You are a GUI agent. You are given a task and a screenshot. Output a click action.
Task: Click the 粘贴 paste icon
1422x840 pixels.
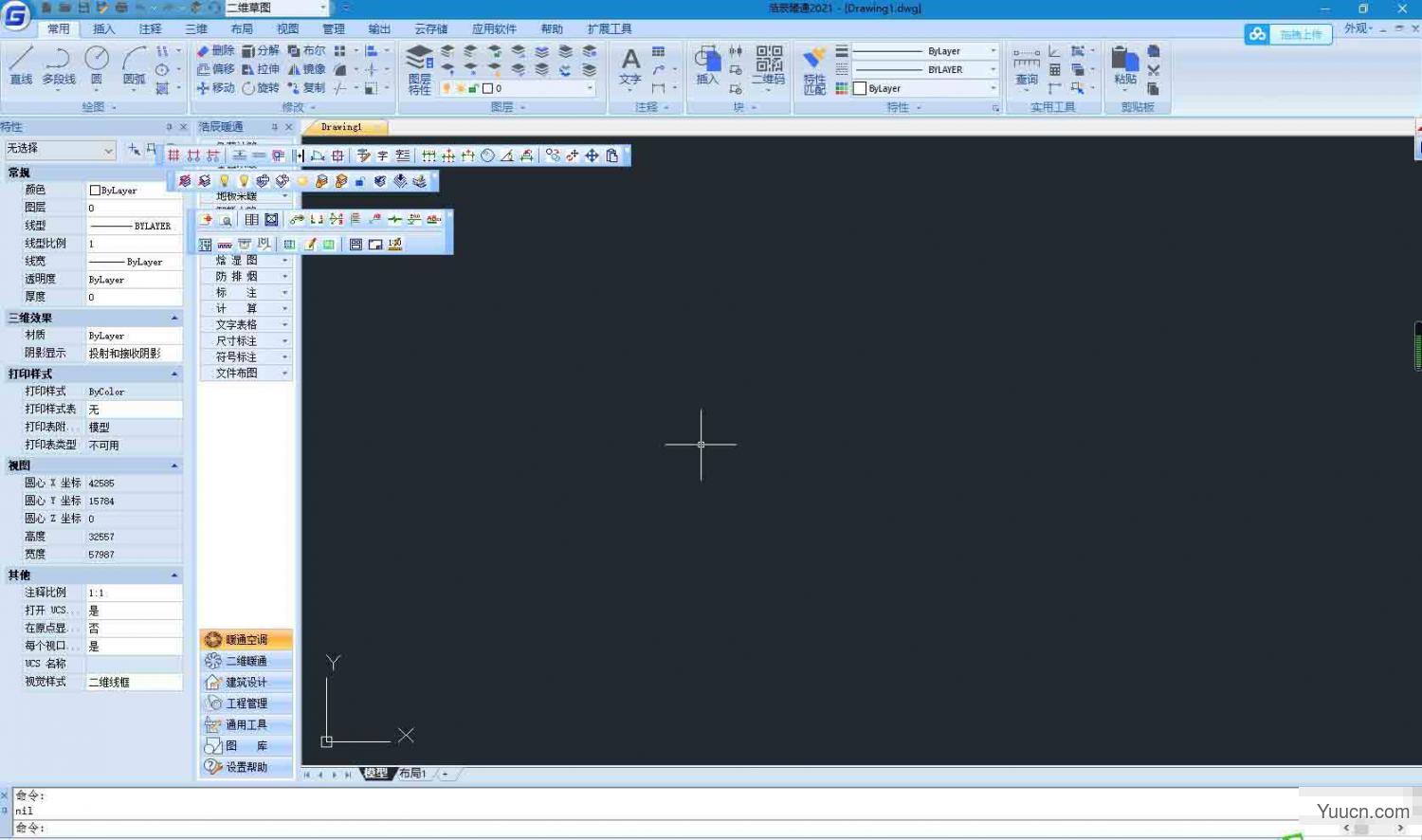click(1124, 65)
